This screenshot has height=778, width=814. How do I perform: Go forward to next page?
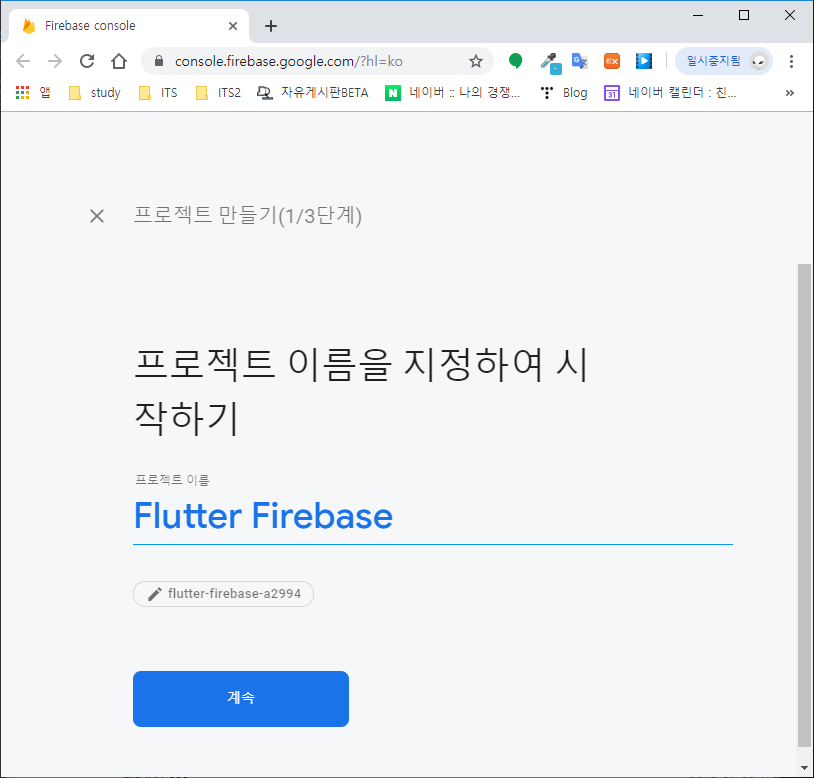pos(55,61)
